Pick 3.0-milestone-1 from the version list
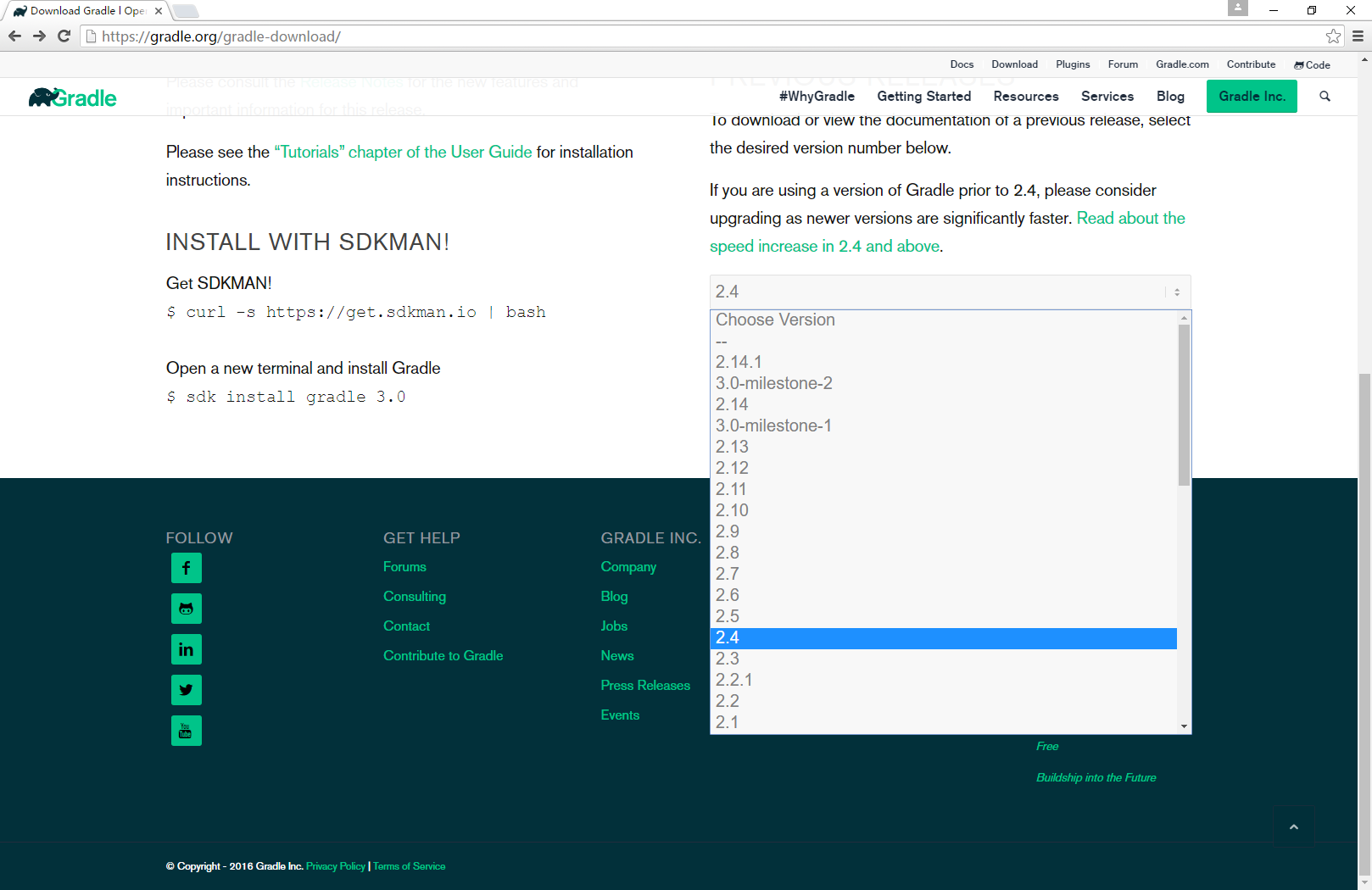This screenshot has width=1372, height=890. pyautogui.click(x=943, y=426)
